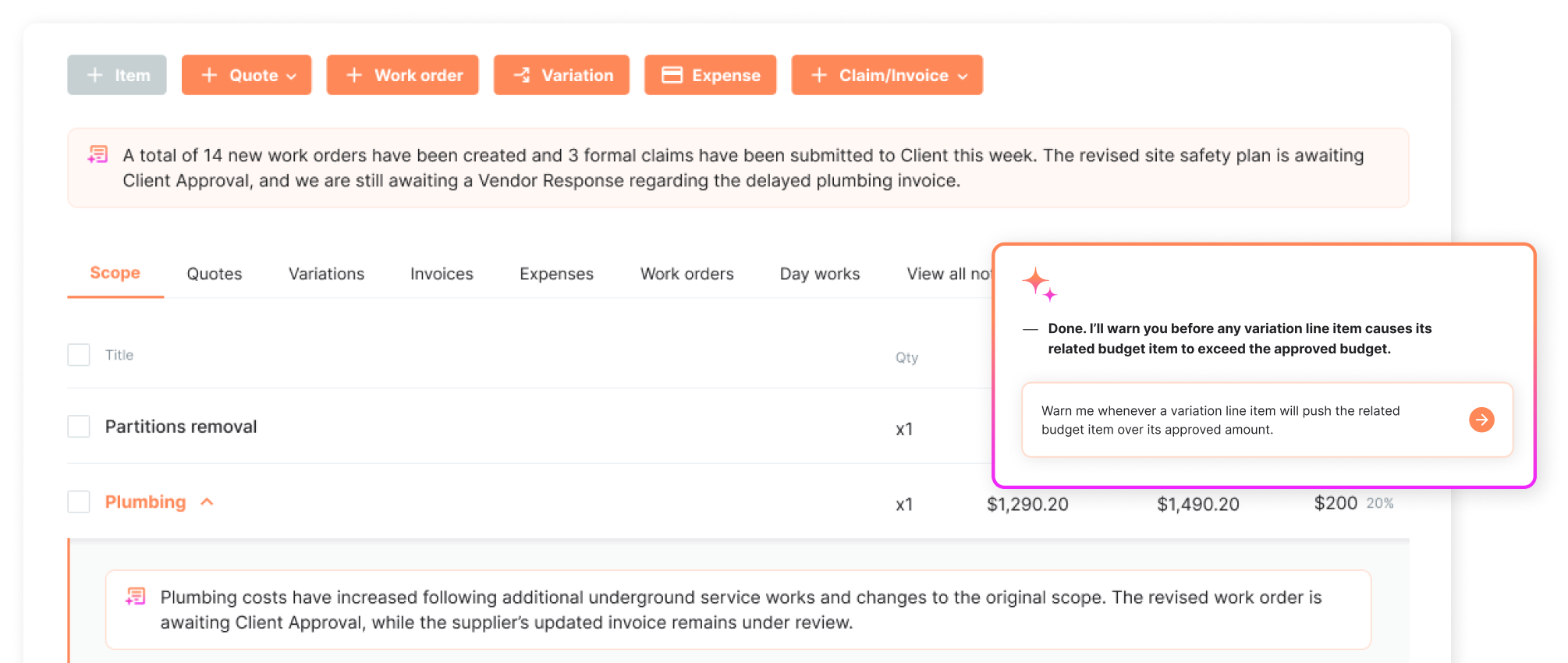
Task: Click the $200 variance value
Action: [1336, 503]
